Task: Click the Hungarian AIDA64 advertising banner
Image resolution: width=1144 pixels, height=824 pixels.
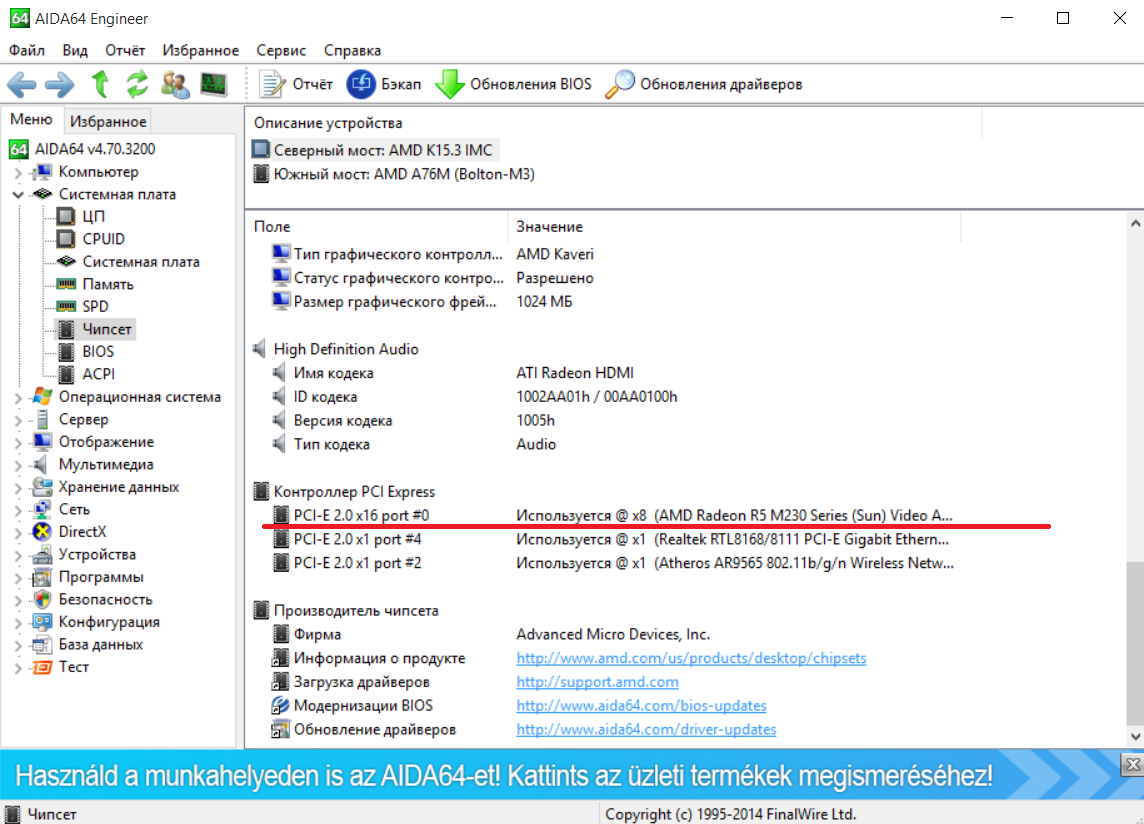Action: [x=560, y=775]
